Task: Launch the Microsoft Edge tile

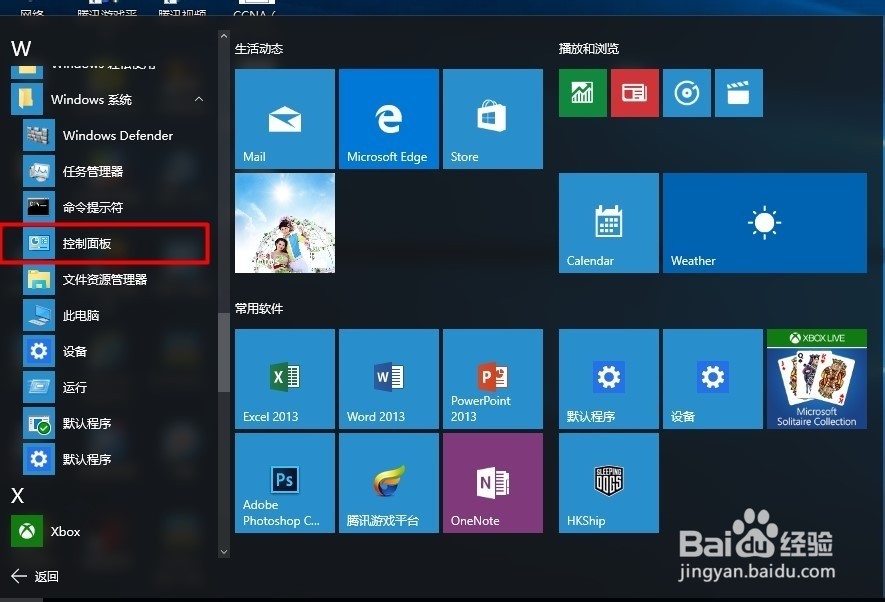Action: point(389,118)
